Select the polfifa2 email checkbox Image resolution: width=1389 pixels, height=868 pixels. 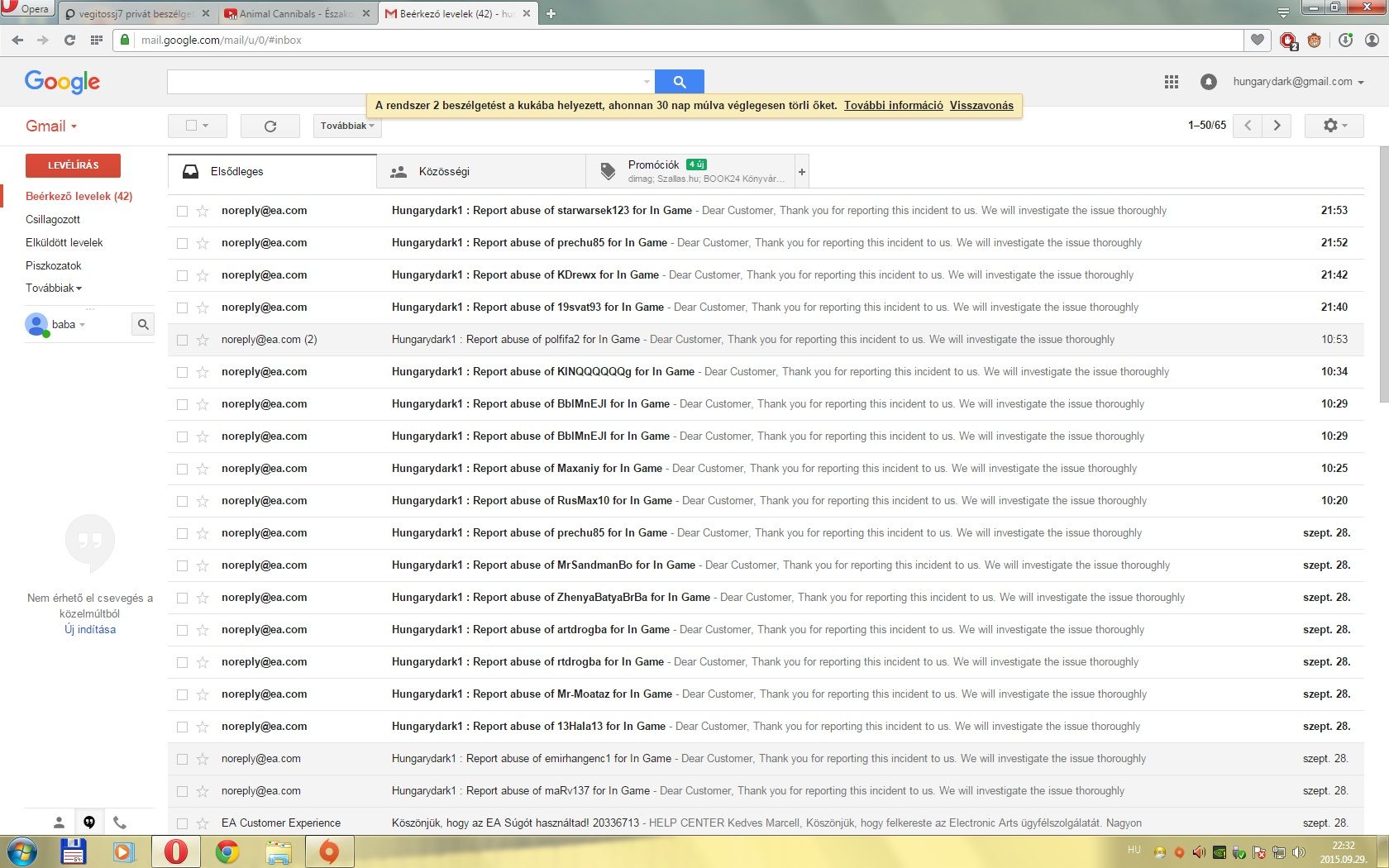tap(182, 340)
